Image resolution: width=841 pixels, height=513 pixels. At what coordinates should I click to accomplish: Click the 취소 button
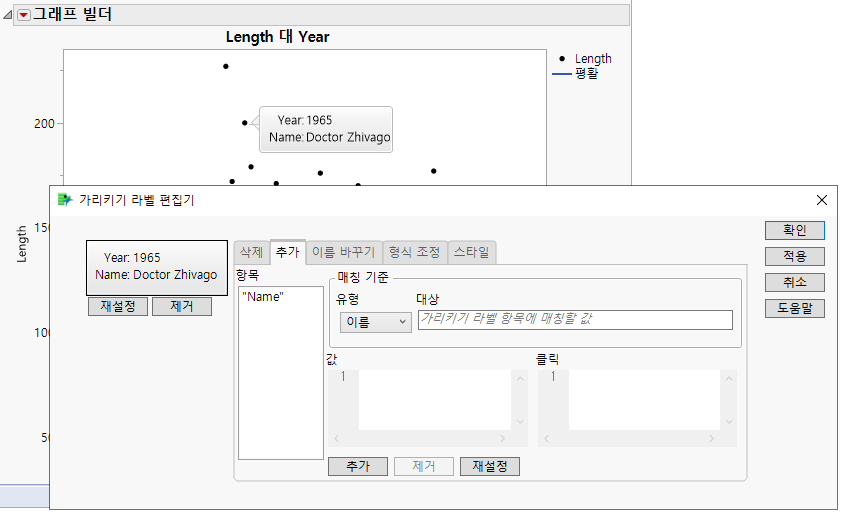tap(794, 282)
